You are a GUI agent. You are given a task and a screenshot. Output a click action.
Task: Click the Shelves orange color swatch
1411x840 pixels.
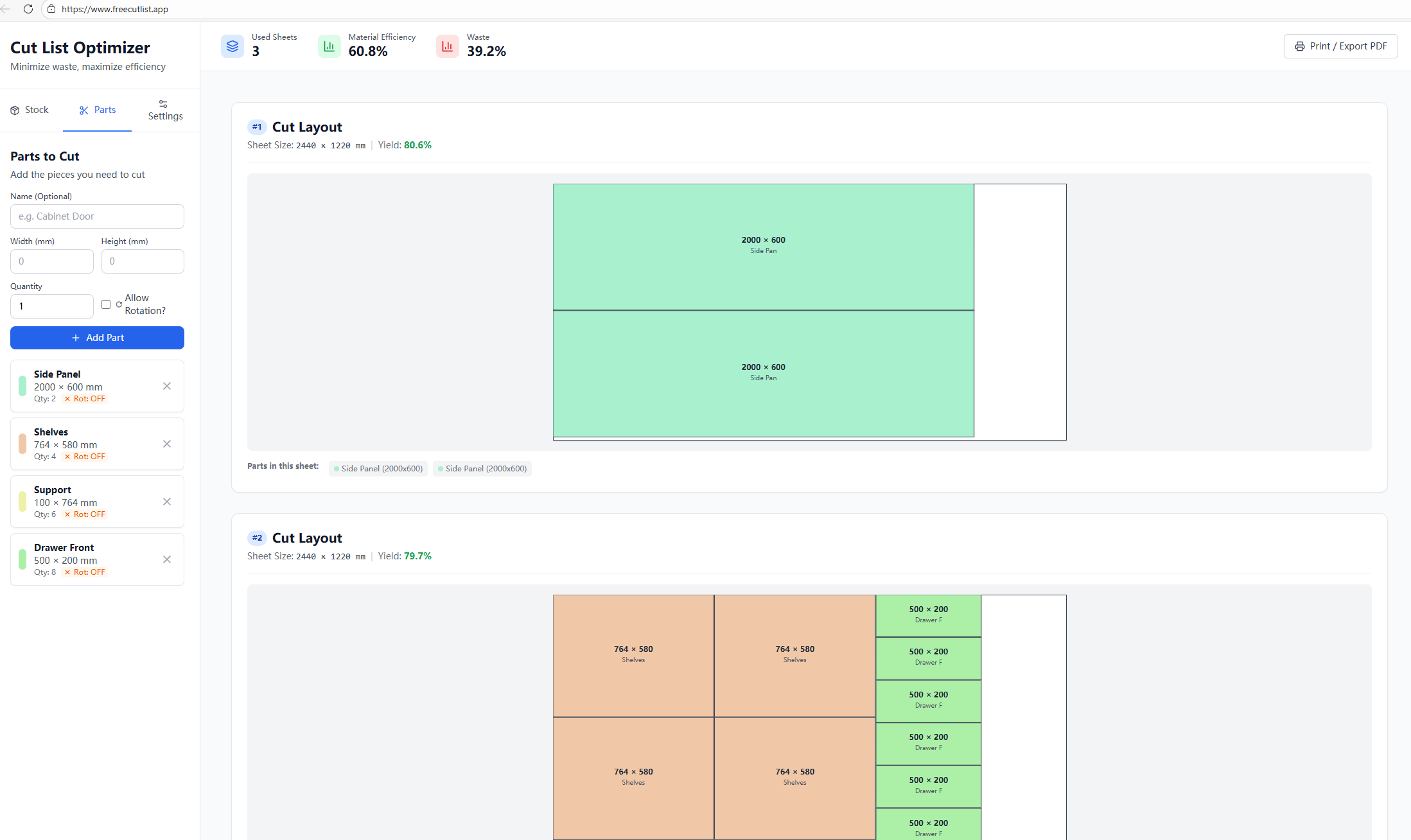point(22,444)
